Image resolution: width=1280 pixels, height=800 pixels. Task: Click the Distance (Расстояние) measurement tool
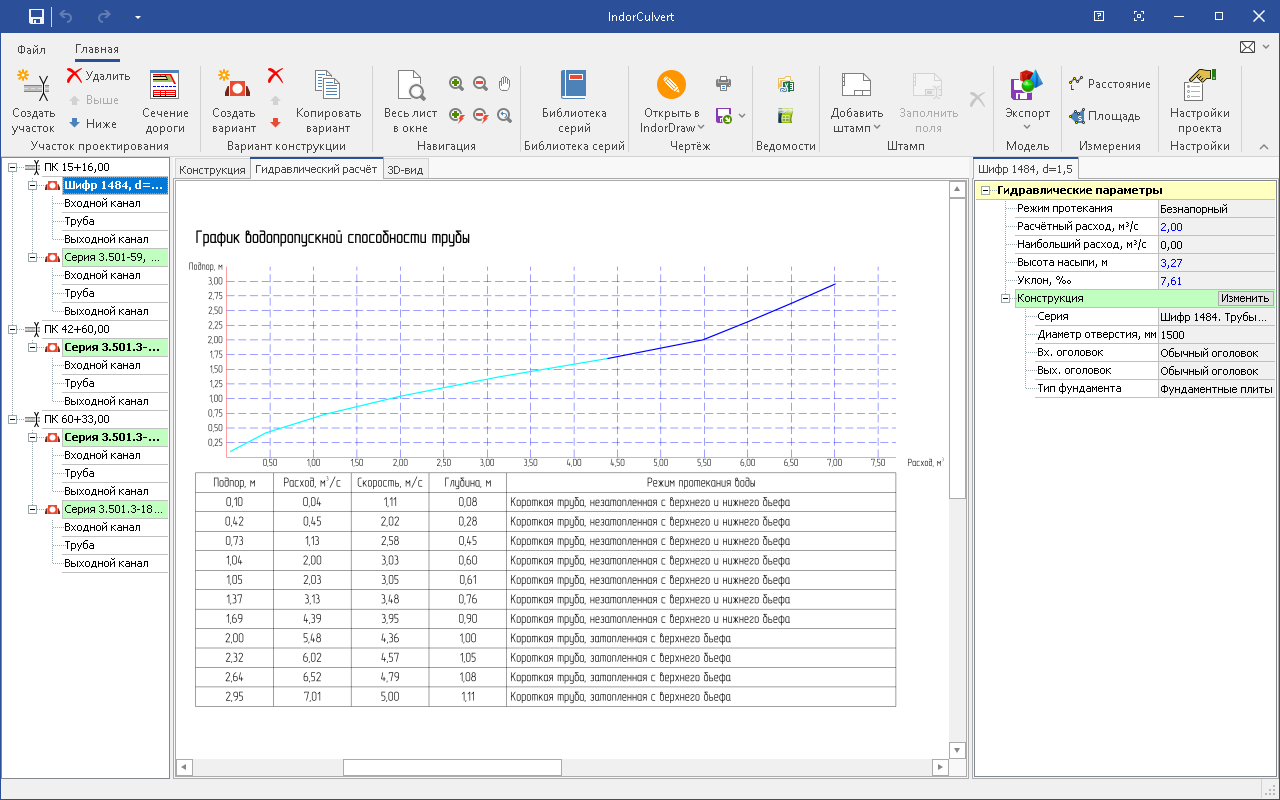(x=1109, y=84)
